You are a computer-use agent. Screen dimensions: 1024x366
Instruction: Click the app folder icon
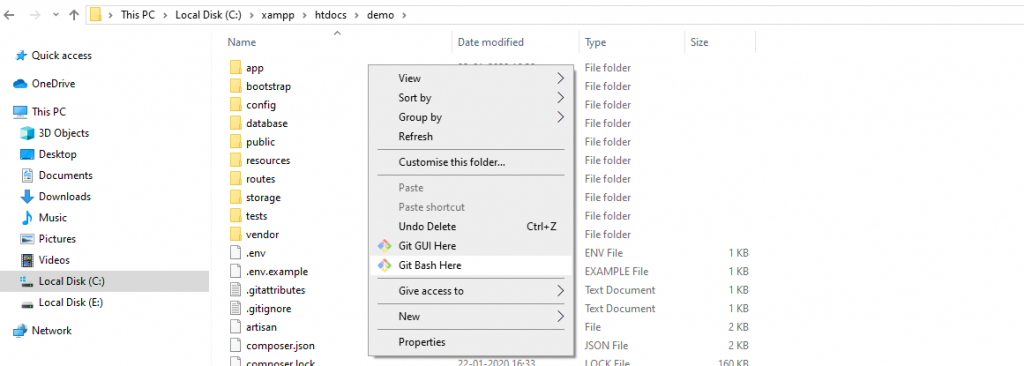pyautogui.click(x=236, y=67)
